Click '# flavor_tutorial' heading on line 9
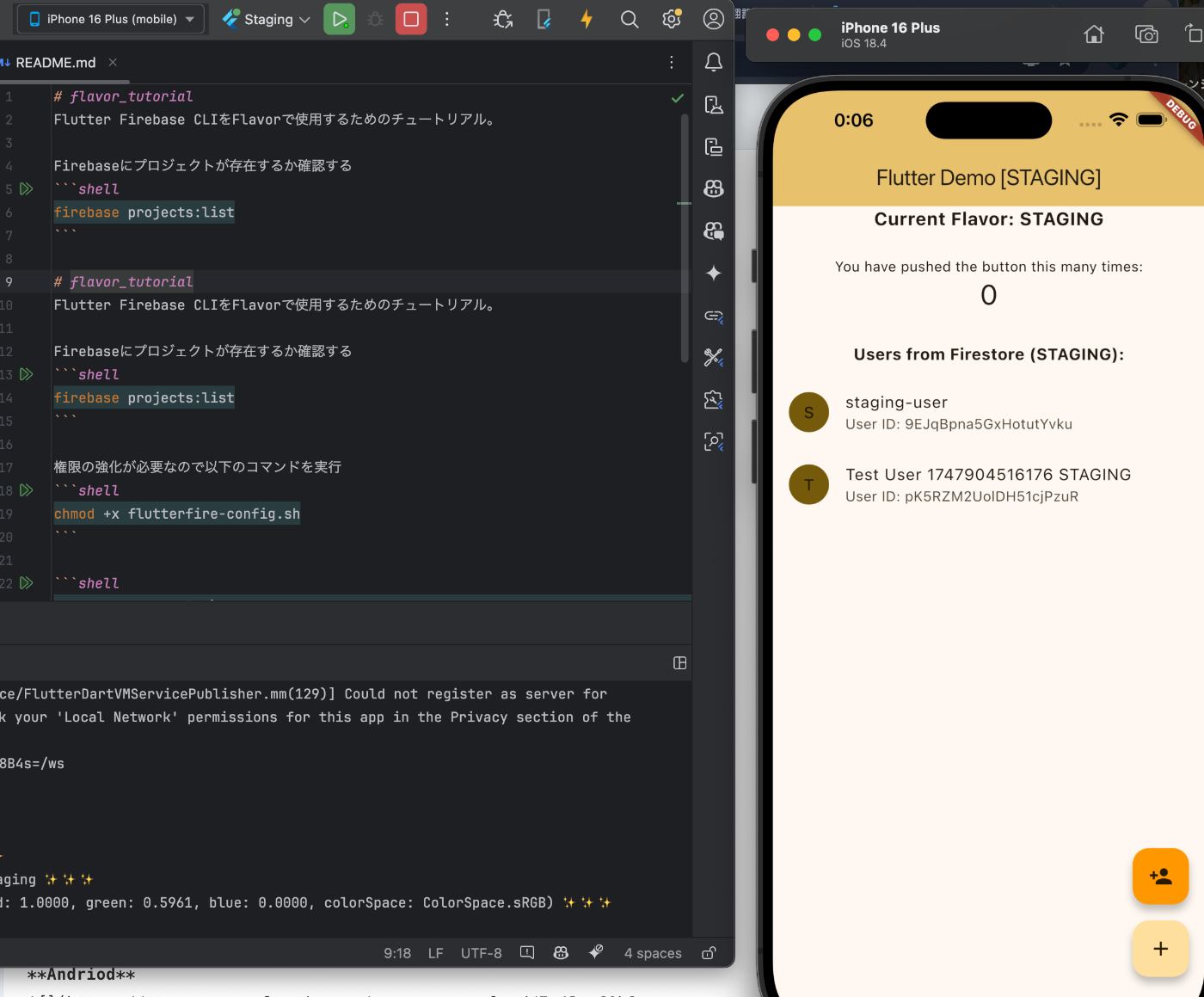The image size is (1204, 997). [x=123, y=281]
